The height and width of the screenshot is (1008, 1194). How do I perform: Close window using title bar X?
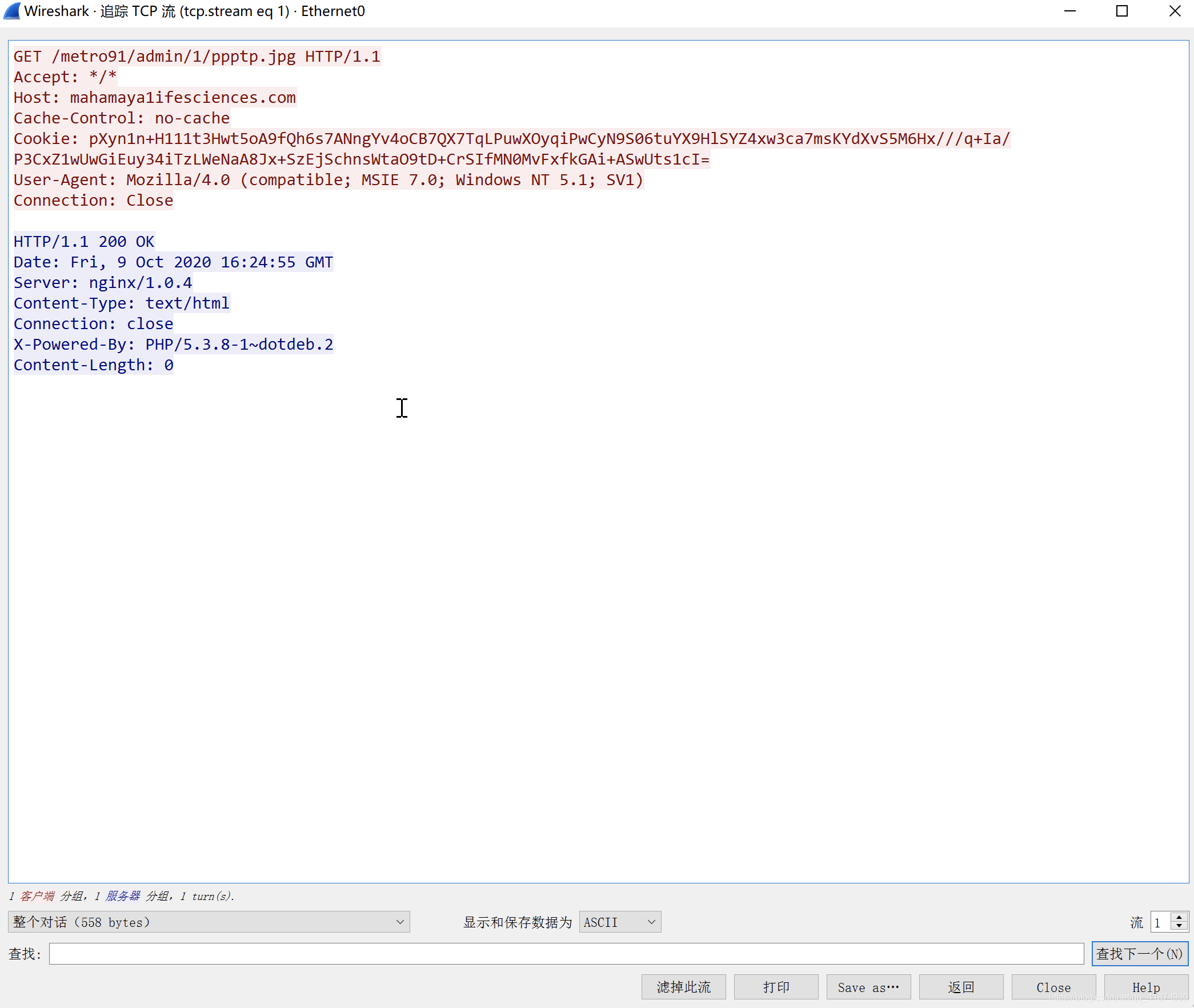tap(1175, 11)
